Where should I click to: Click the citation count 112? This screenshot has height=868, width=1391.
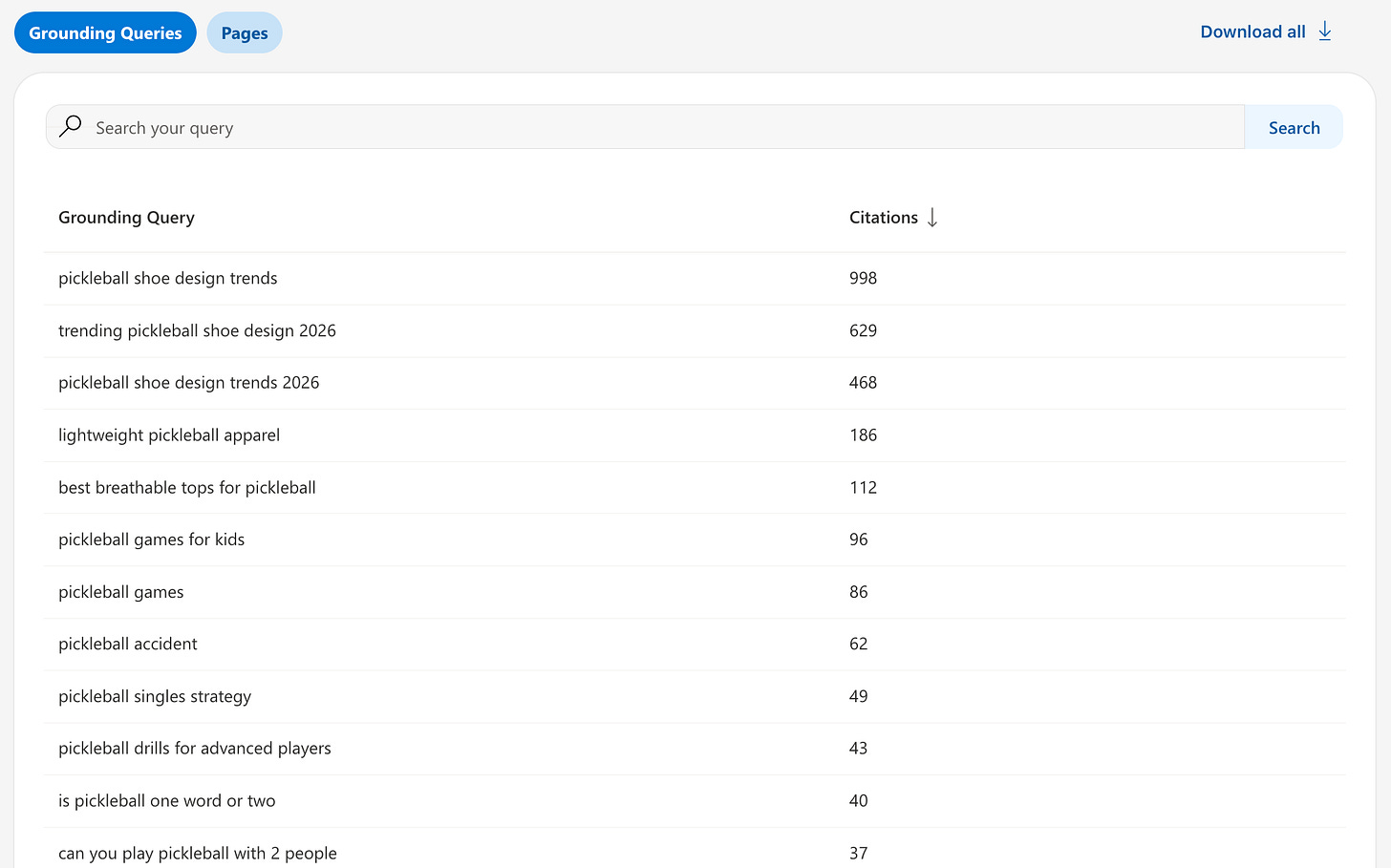tap(863, 488)
